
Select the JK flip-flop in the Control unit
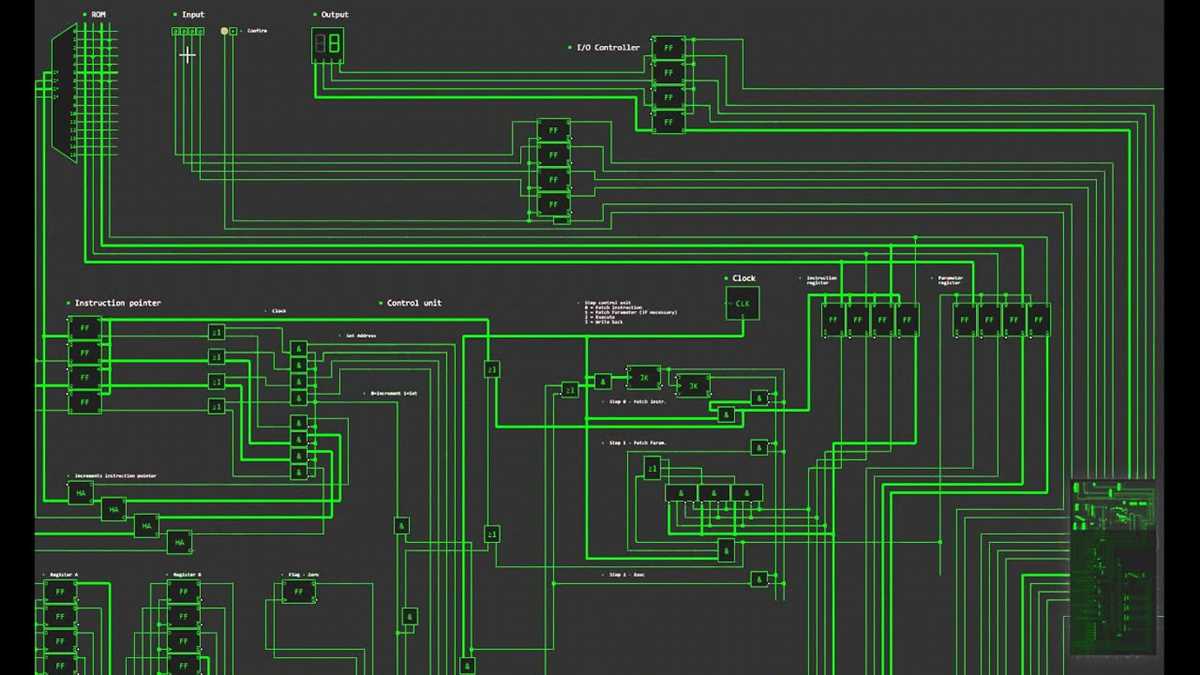point(643,378)
